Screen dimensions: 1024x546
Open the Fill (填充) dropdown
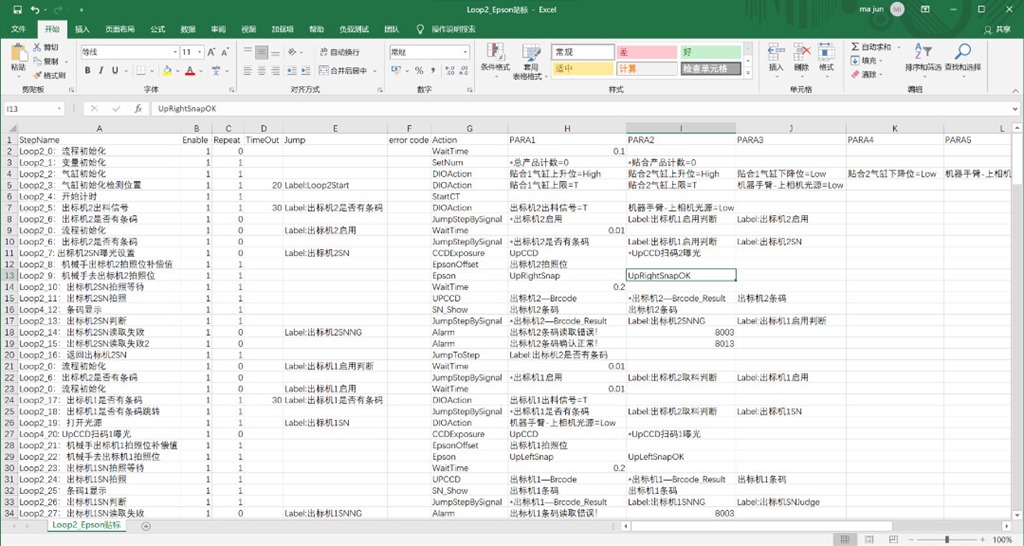[867, 61]
